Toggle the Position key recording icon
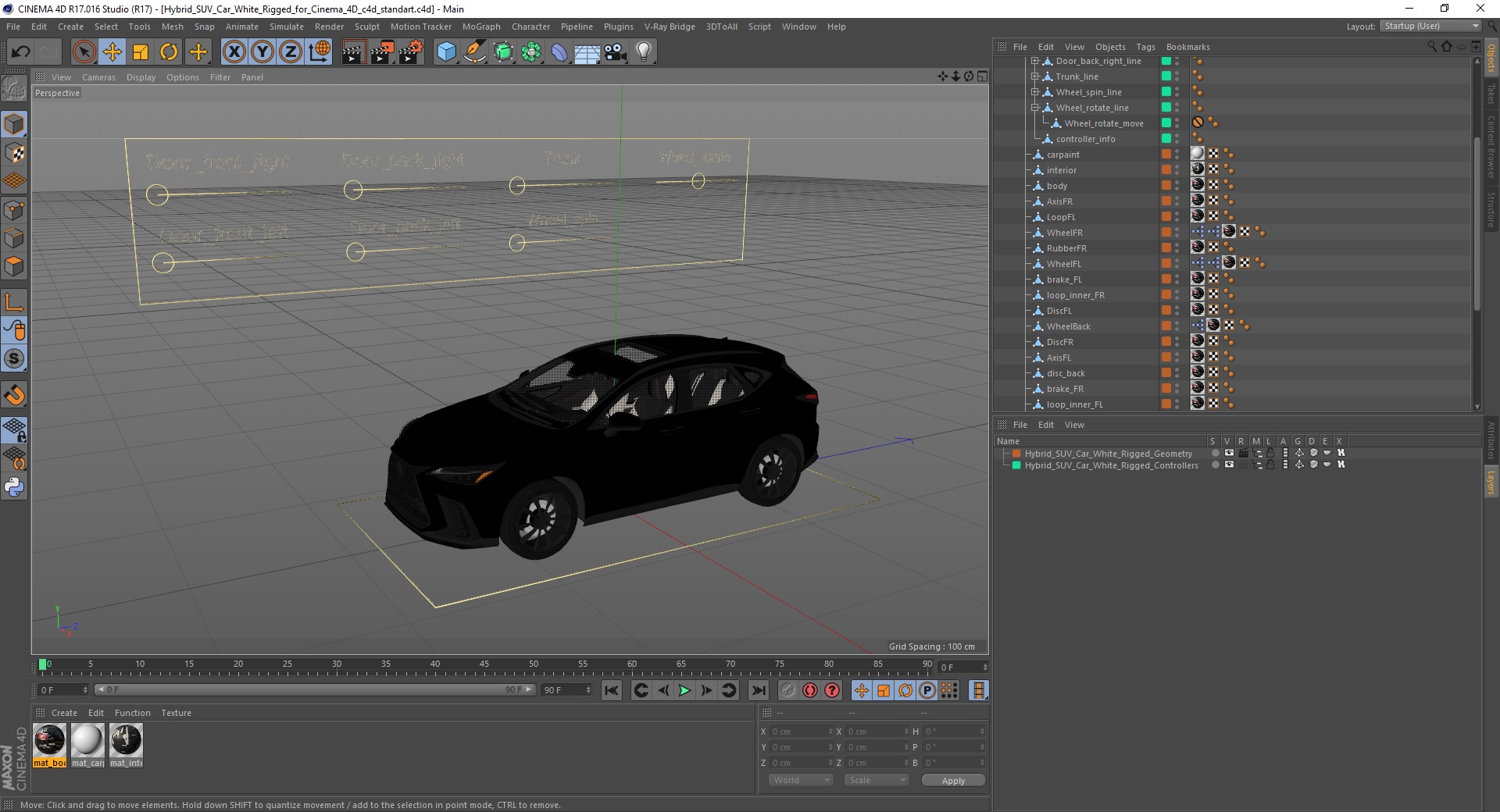1500x812 pixels. pos(861,690)
